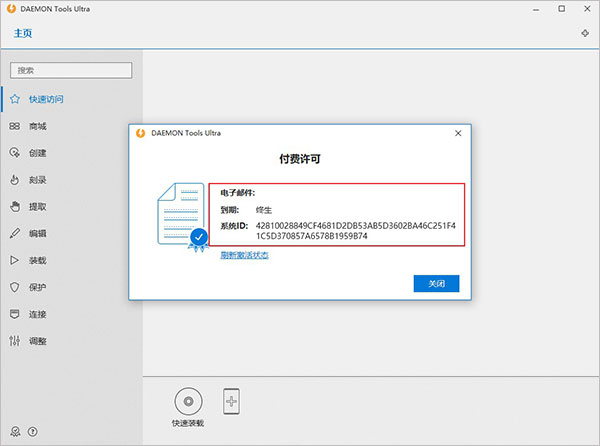
Task: Click the 快速装载 quick mount disc icon
Action: [188, 401]
